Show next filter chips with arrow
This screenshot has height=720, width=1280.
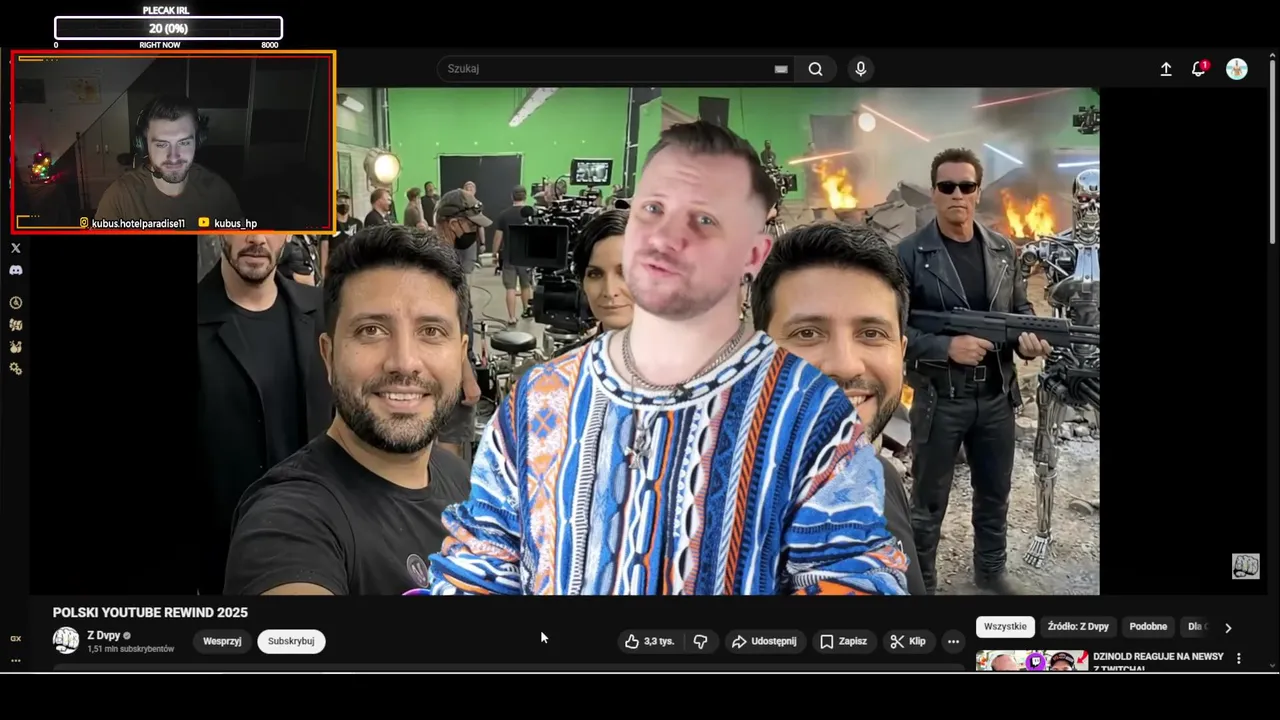[x=1228, y=627]
